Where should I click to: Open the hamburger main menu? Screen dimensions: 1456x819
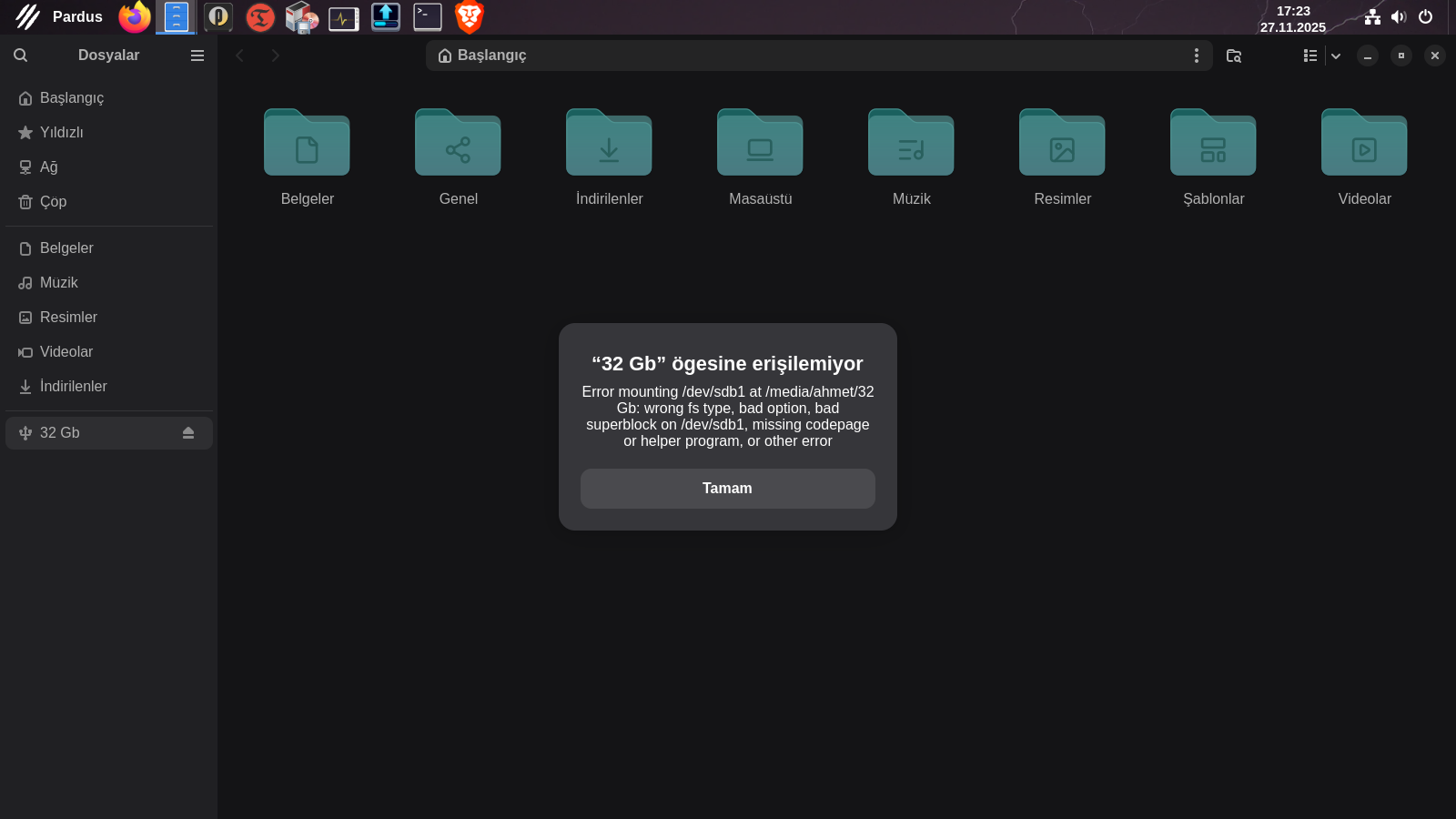click(197, 56)
